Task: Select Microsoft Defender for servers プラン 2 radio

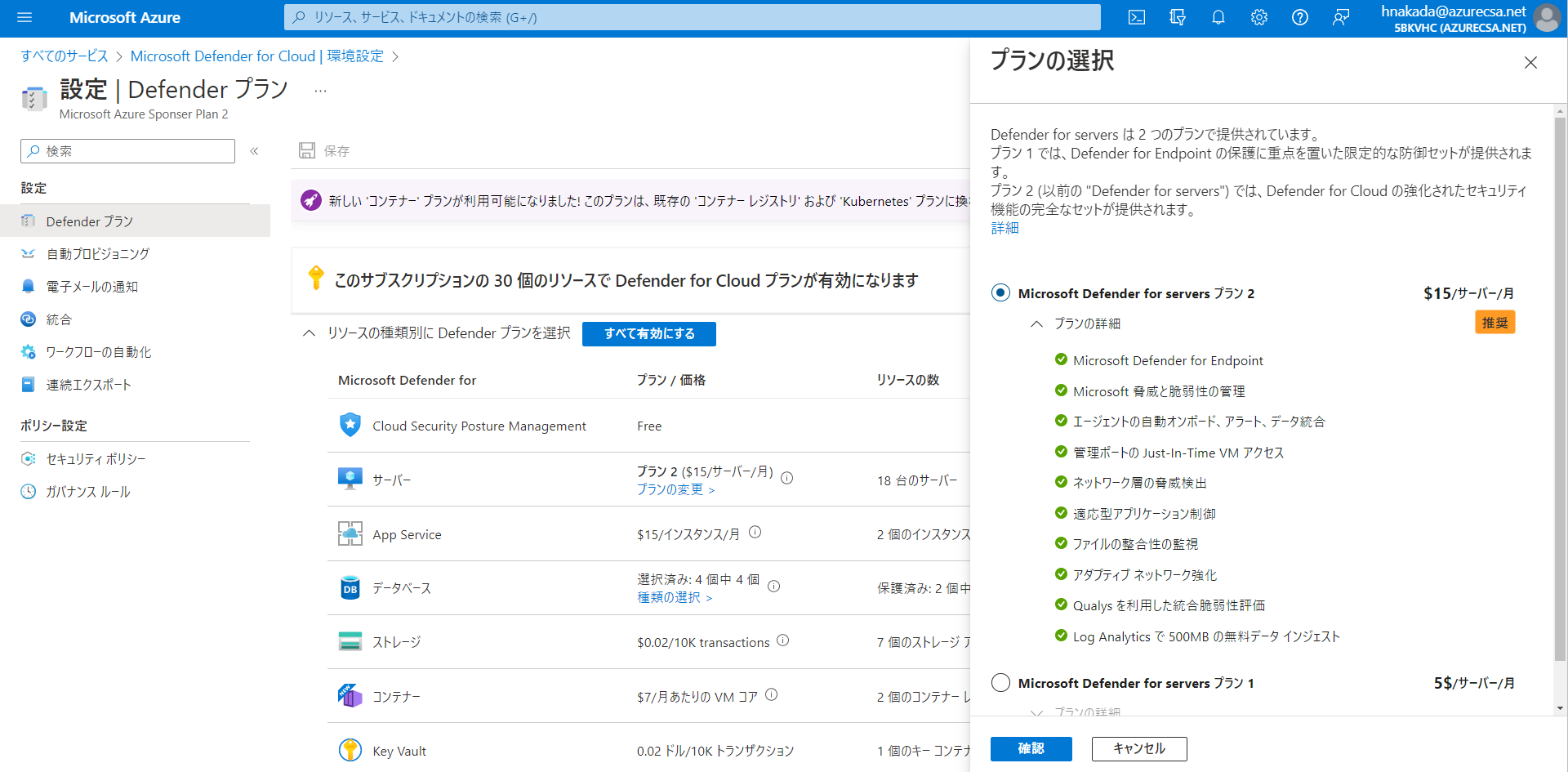Action: click(1000, 292)
